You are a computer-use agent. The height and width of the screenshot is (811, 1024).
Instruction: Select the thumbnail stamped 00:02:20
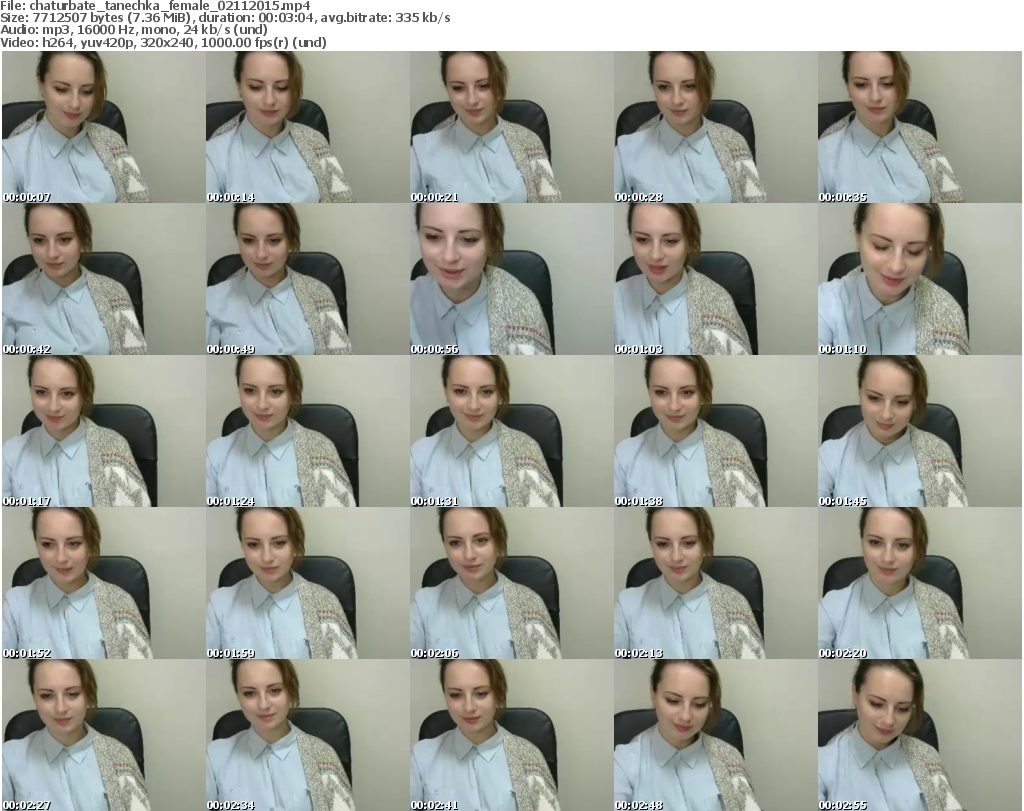(x=920, y=583)
